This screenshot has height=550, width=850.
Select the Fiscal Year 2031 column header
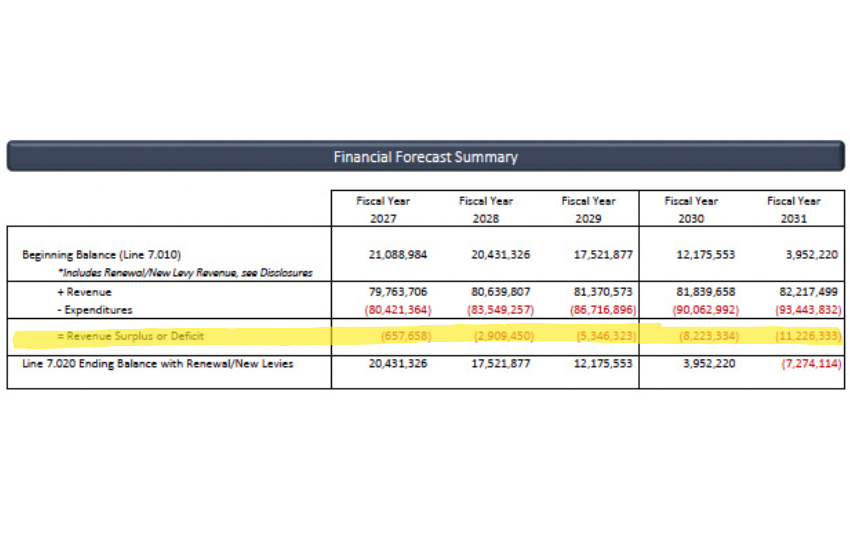(x=794, y=209)
